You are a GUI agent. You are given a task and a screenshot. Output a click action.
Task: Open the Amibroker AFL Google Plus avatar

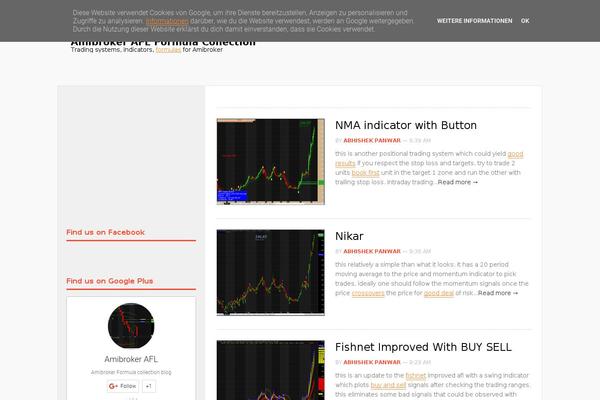click(131, 326)
